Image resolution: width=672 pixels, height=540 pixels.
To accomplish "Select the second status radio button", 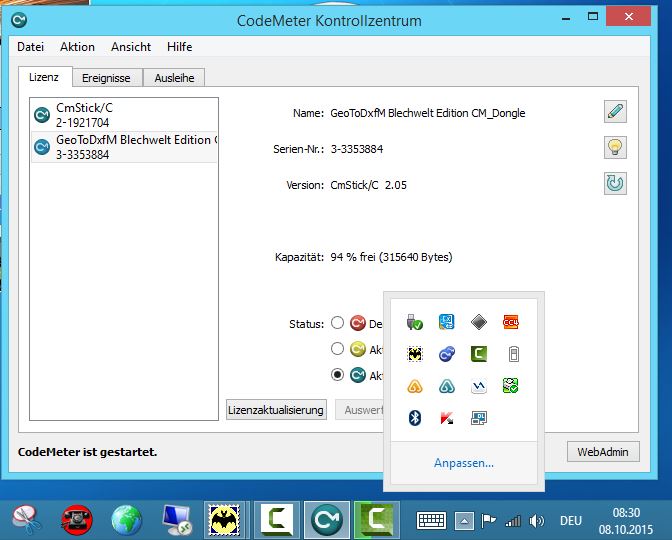I will pos(338,349).
